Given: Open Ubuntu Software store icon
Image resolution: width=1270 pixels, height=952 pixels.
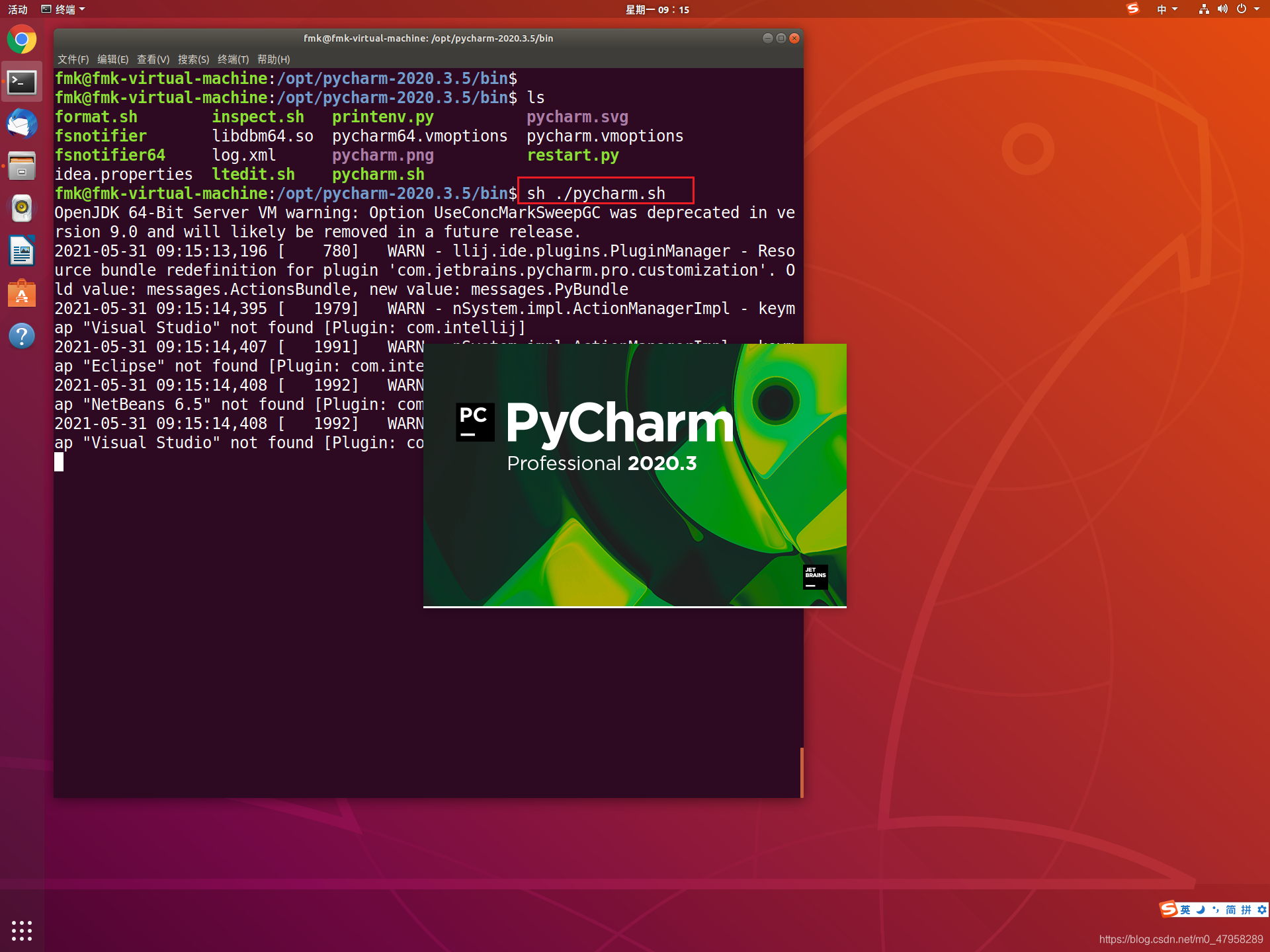Looking at the screenshot, I should (x=22, y=293).
